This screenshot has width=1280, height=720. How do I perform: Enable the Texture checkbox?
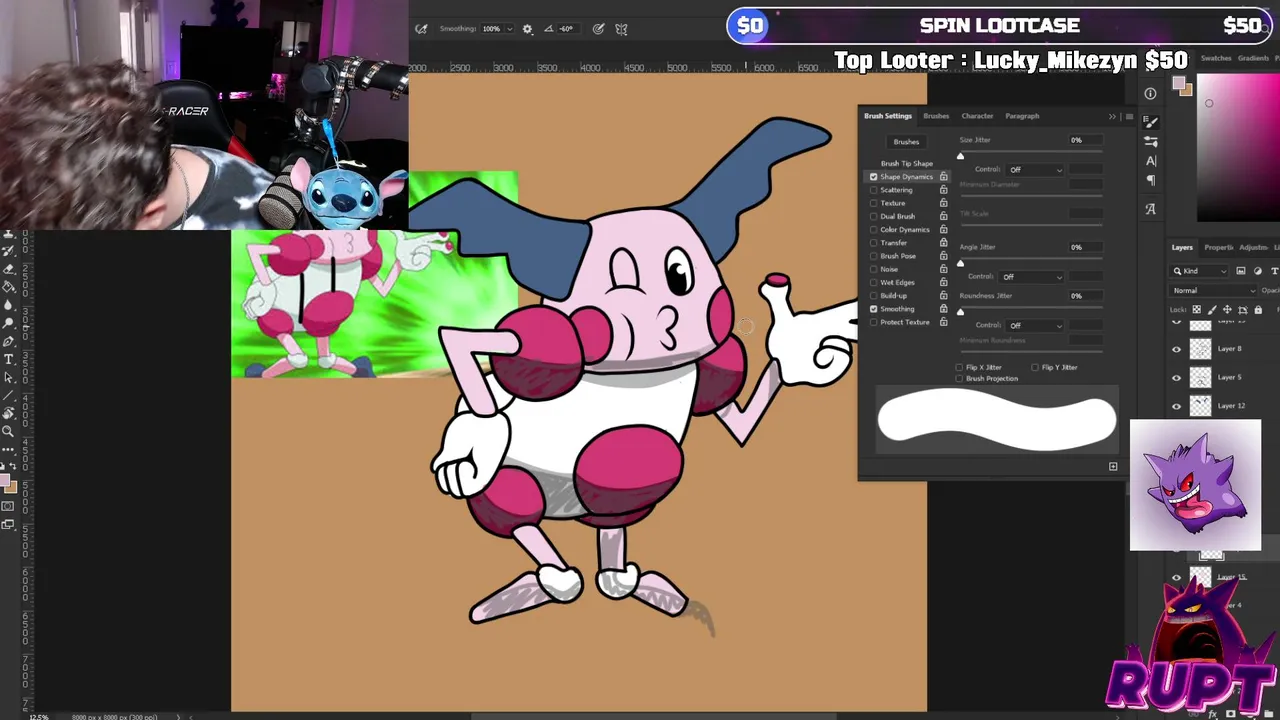874,203
